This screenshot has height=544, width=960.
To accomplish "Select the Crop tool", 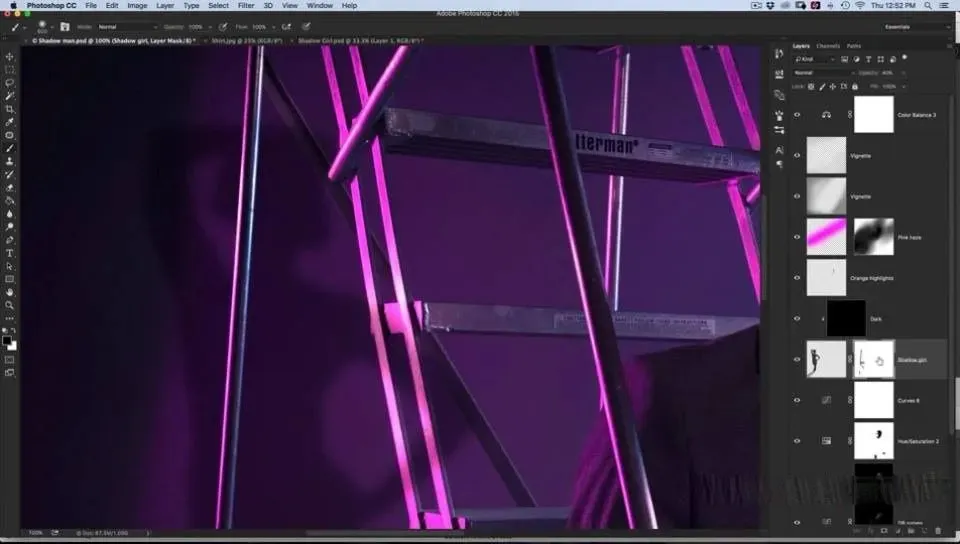I will 10,109.
